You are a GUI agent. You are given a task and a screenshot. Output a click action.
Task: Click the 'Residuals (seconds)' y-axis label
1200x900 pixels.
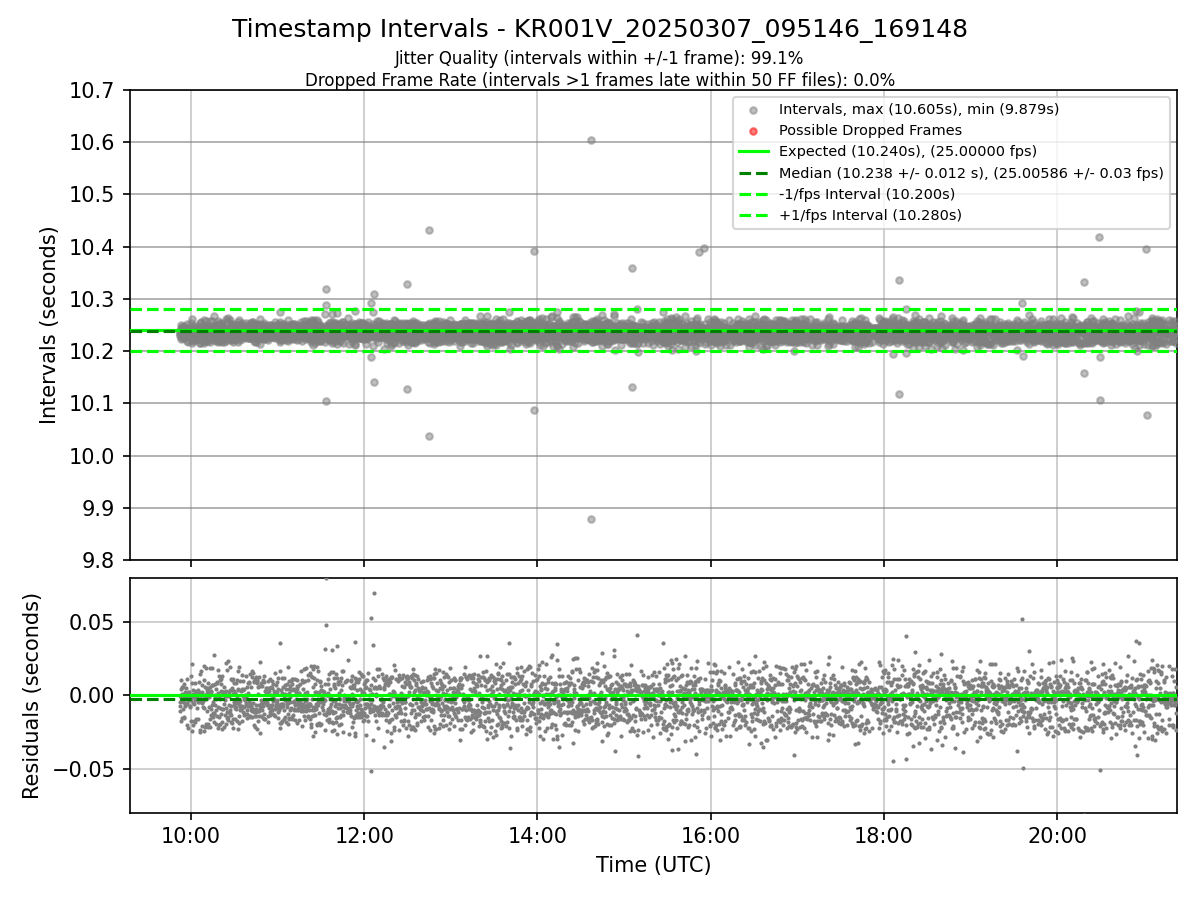tap(32, 696)
